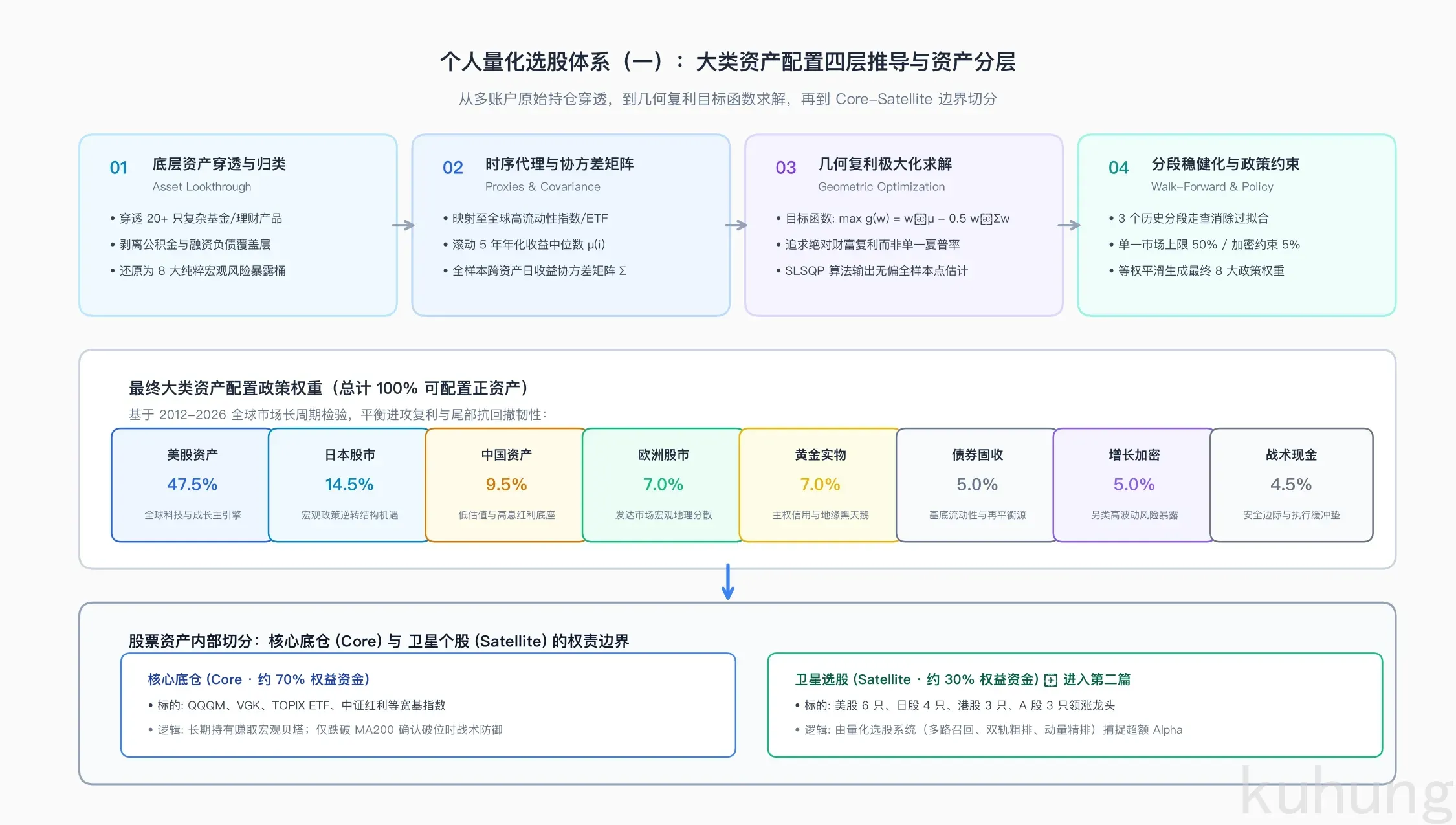Click the bullet 单一市场上限 50% / 加密约束 5%

[x=1205, y=244]
